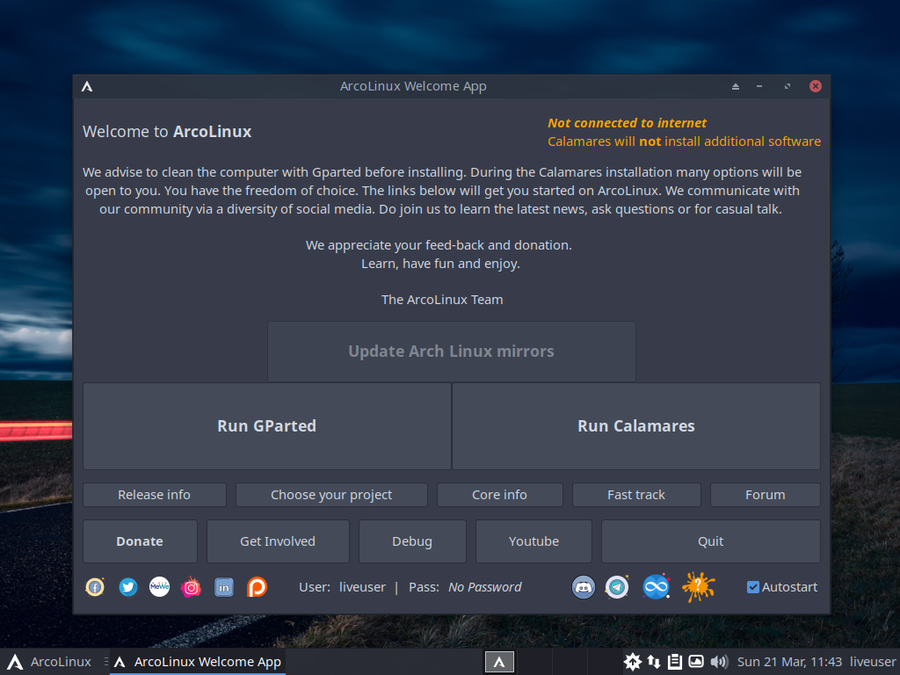Screen dimensions: 900x675
Task: Open the Facebook social link icon
Action: 95,587
